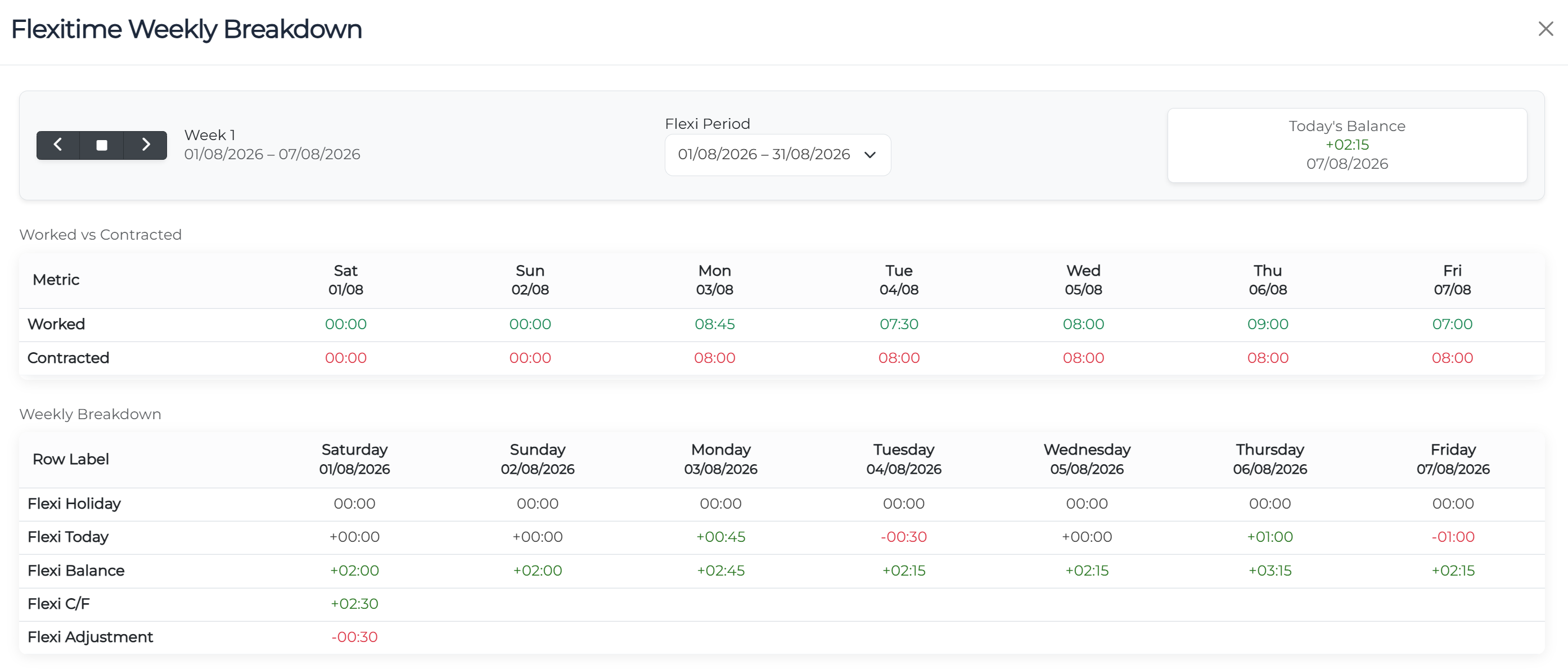This screenshot has height=669, width=1568.
Task: Select Flexi Adjustment value -00:30
Action: point(354,637)
